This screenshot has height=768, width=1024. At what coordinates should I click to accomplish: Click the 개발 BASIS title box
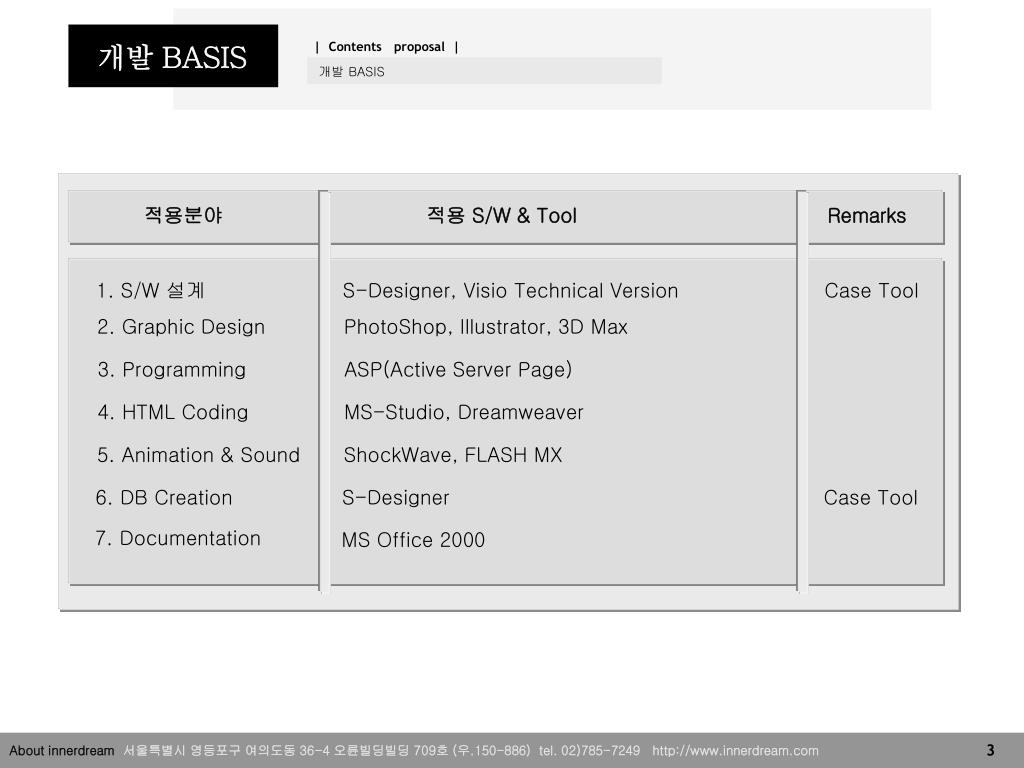coord(173,56)
